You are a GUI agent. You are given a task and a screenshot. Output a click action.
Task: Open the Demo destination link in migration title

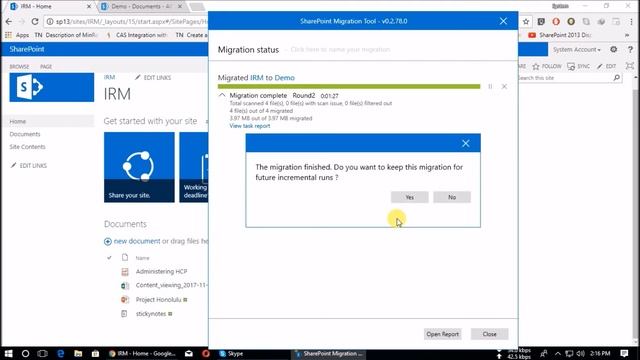click(x=284, y=78)
